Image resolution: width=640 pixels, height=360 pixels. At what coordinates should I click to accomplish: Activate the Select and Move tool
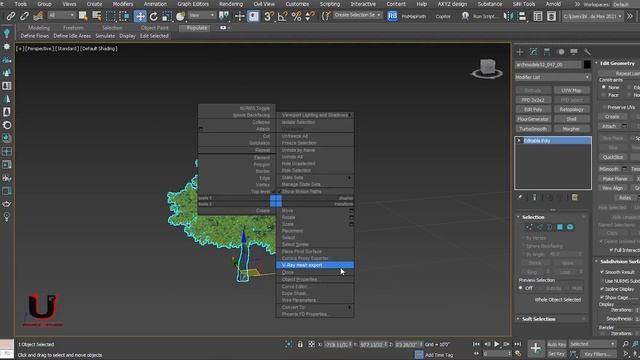[x=140, y=16]
